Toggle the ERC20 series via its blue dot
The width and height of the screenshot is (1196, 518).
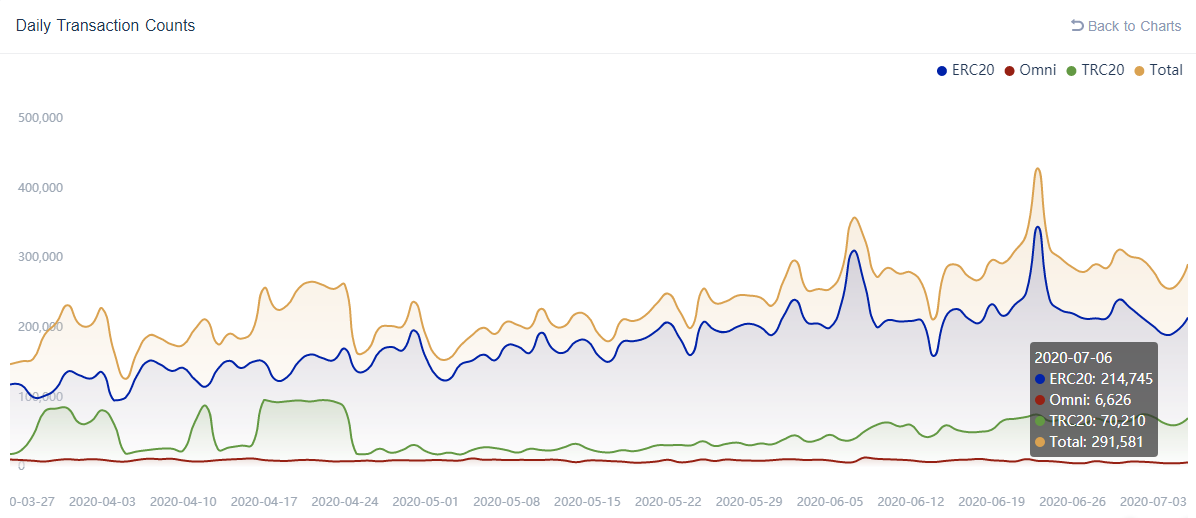click(942, 70)
